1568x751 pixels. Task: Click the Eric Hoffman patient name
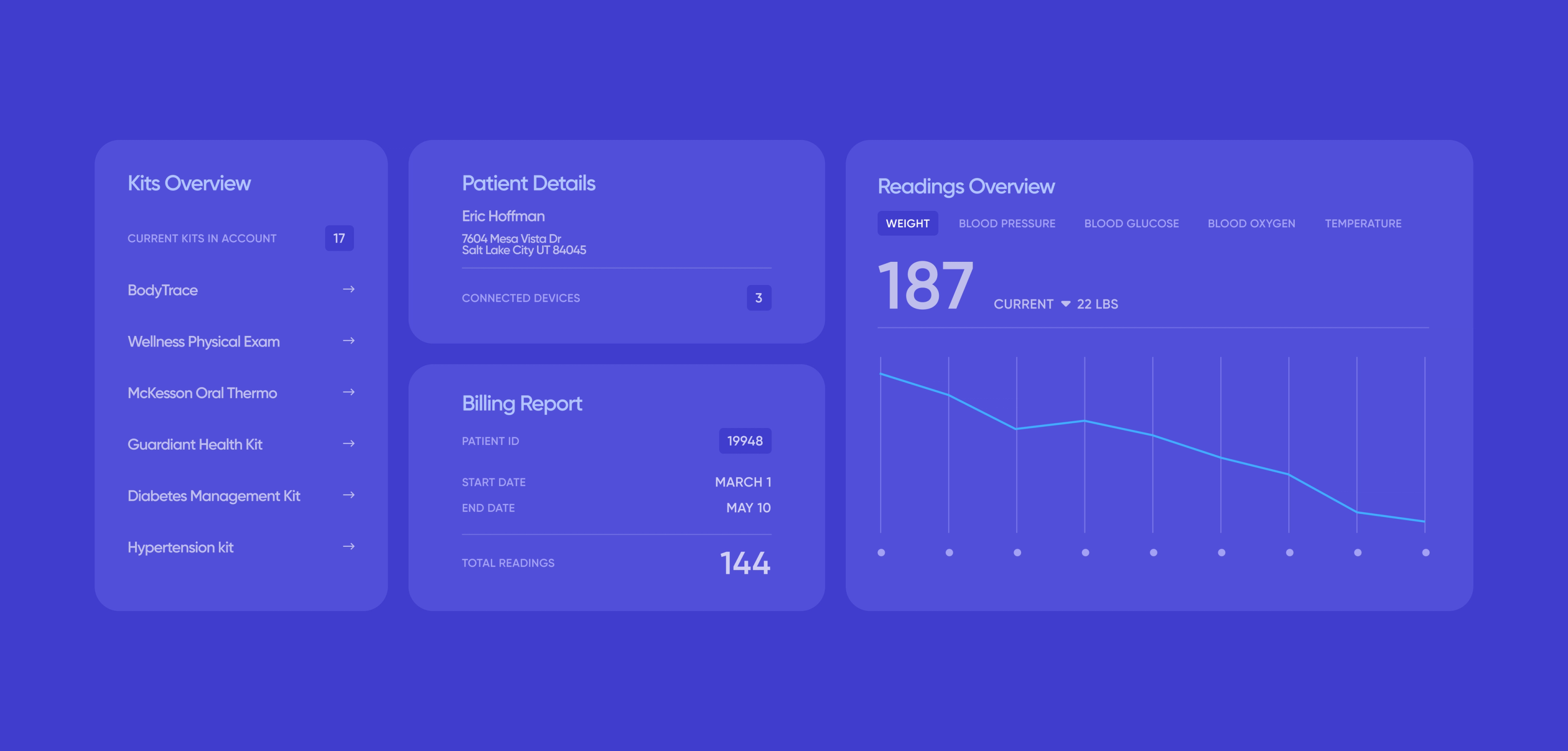click(503, 216)
